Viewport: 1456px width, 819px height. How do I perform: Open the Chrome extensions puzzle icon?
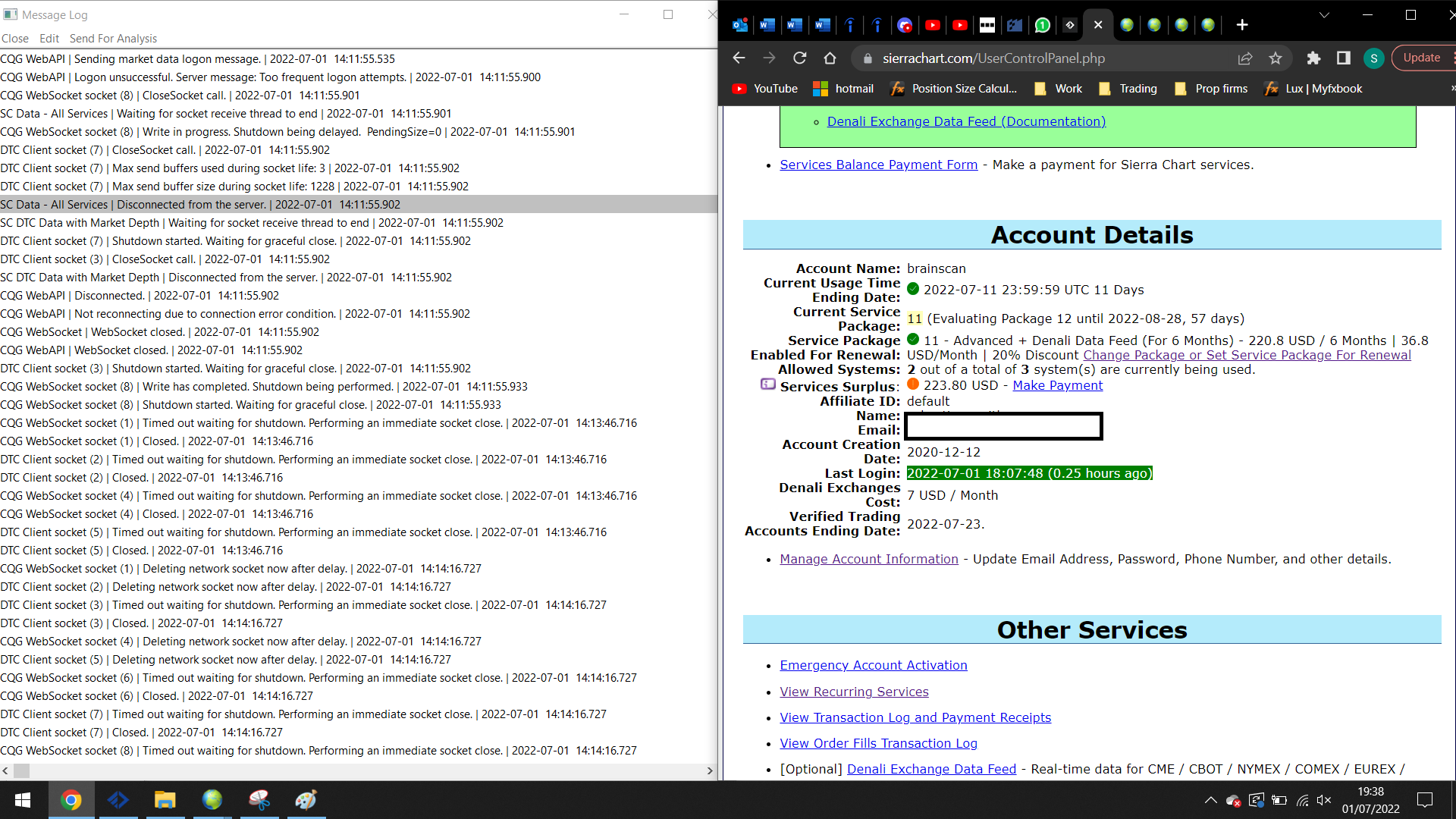(1313, 58)
